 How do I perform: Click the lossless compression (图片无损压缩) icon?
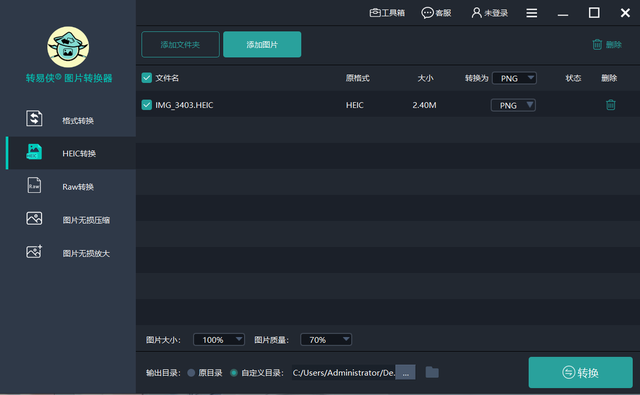point(34,218)
